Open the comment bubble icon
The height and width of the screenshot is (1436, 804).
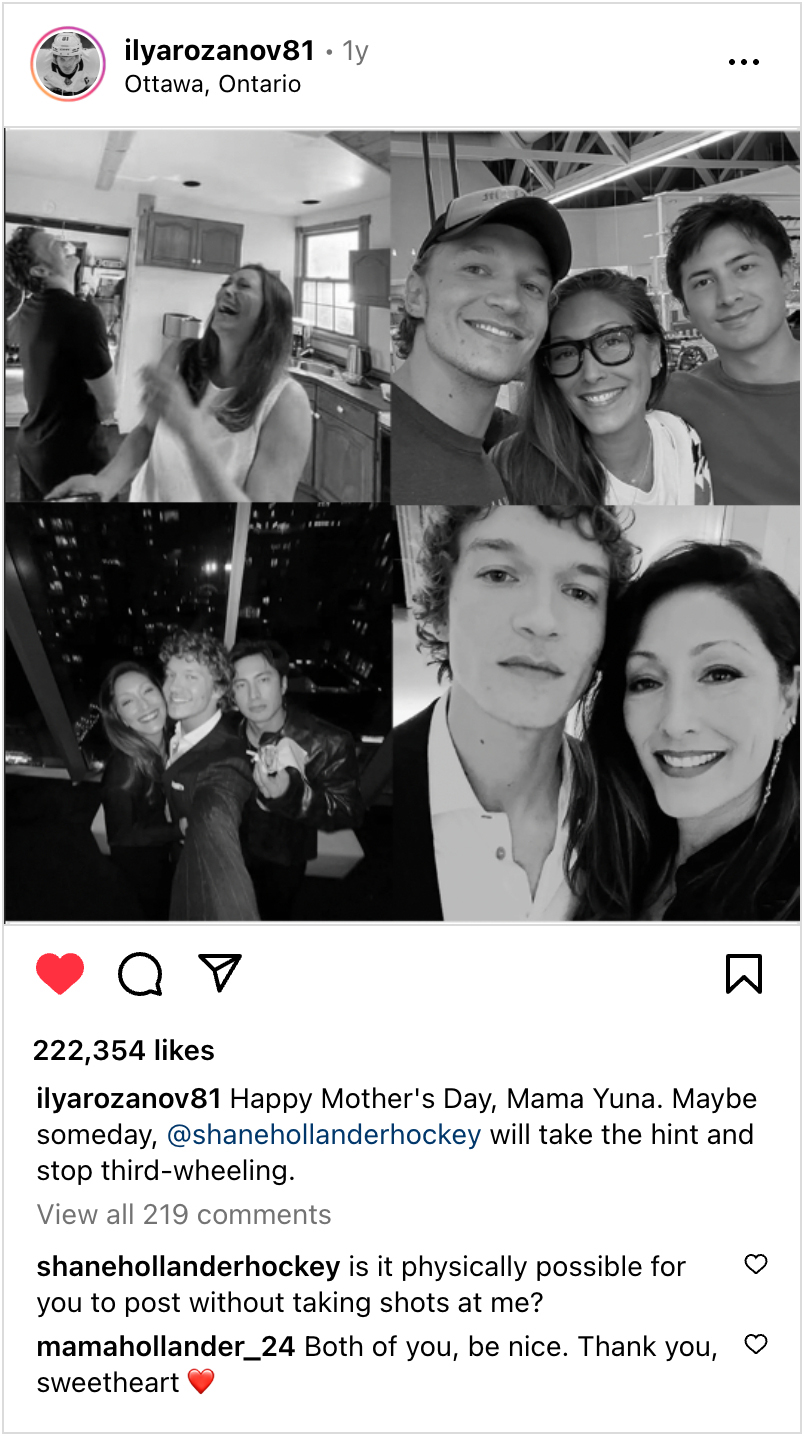point(140,973)
